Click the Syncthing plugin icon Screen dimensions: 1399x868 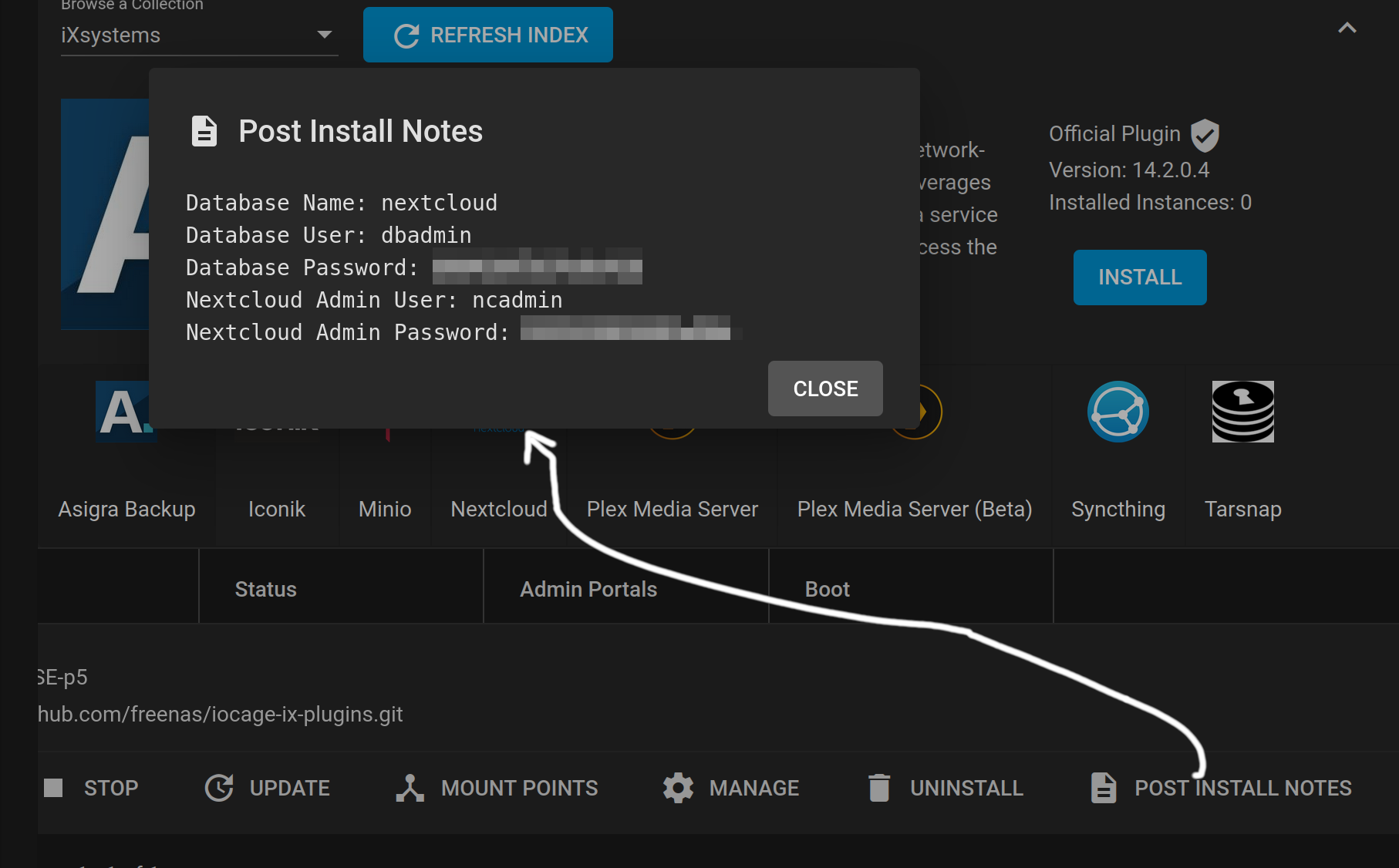1118,412
